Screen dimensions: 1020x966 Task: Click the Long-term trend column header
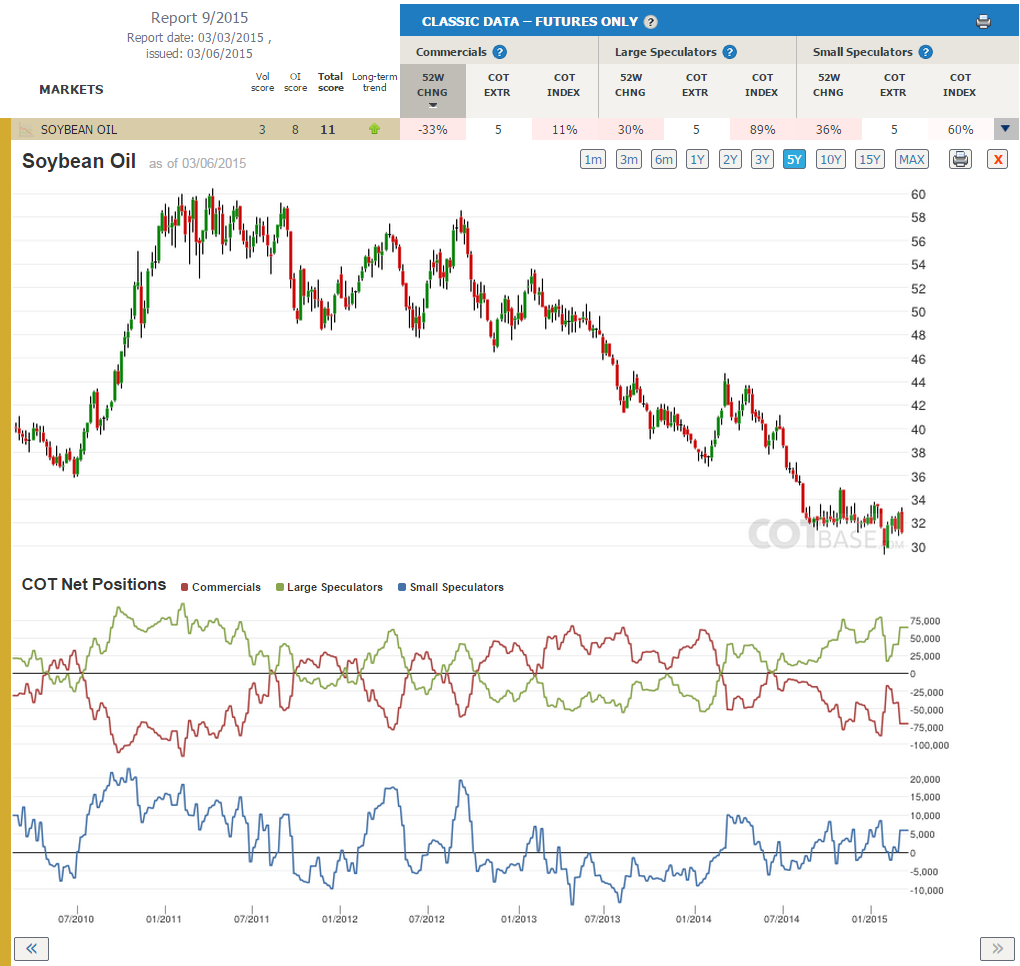[x=375, y=82]
